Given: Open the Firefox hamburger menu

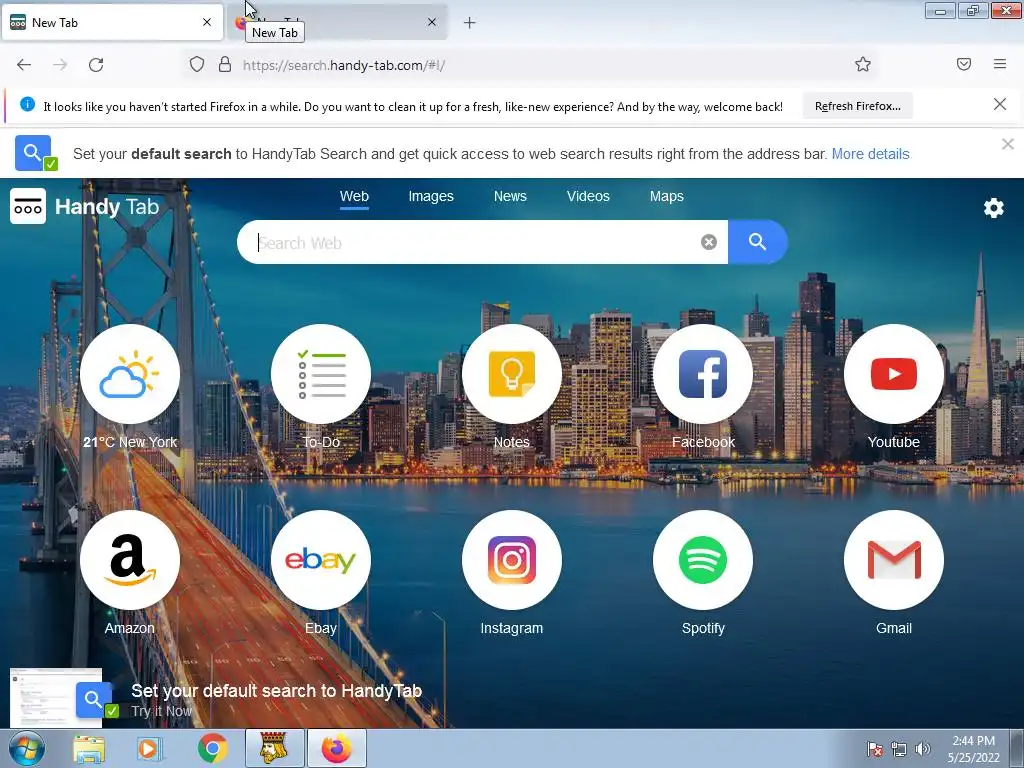Looking at the screenshot, I should [1000, 64].
